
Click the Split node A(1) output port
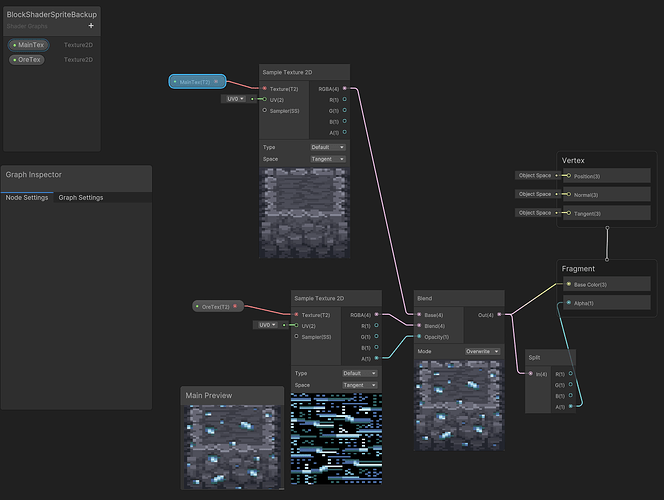coord(571,406)
